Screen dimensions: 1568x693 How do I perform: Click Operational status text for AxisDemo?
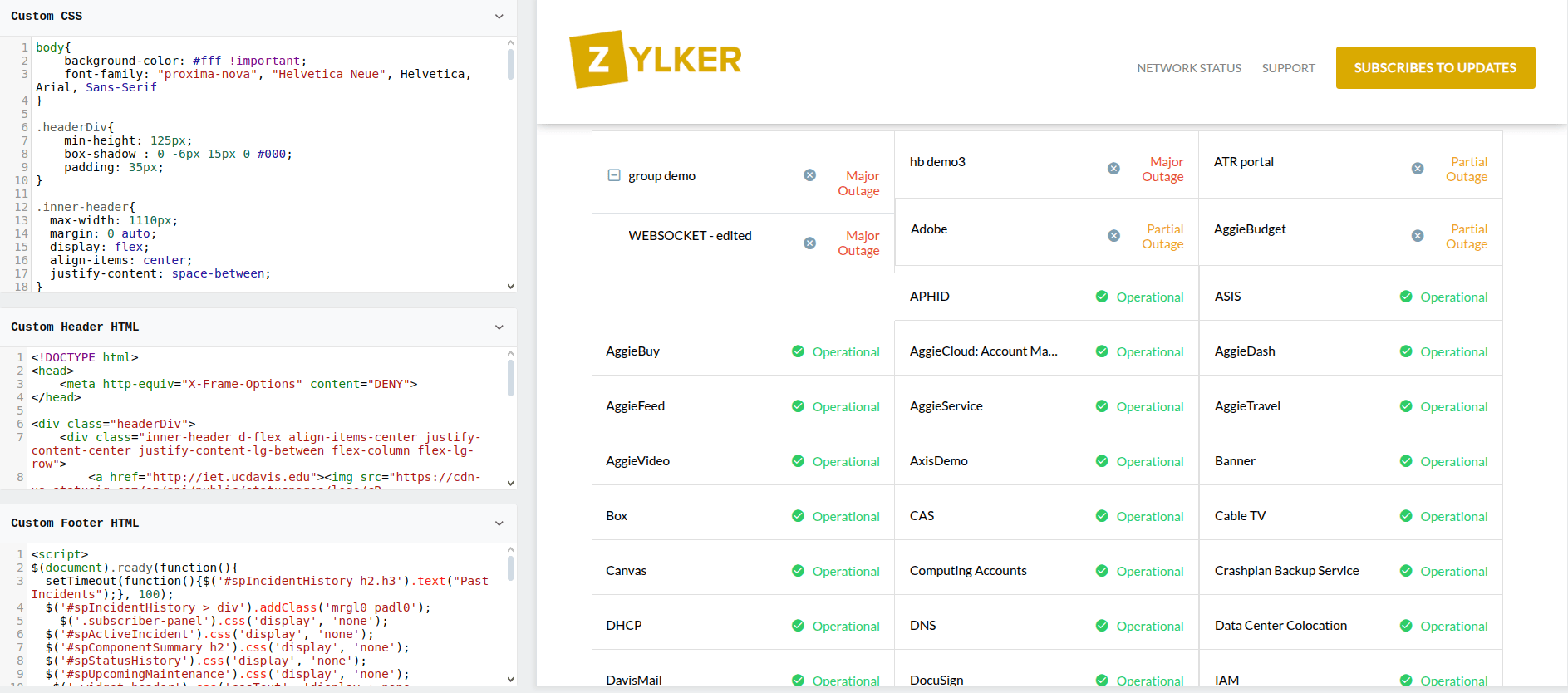point(1150,462)
